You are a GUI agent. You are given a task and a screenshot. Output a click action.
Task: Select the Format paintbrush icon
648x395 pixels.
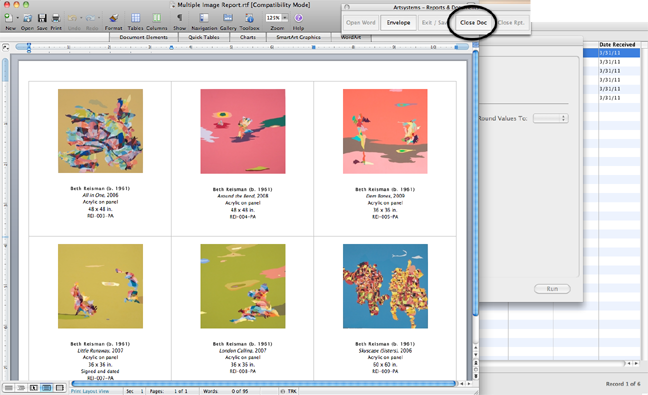[113, 18]
